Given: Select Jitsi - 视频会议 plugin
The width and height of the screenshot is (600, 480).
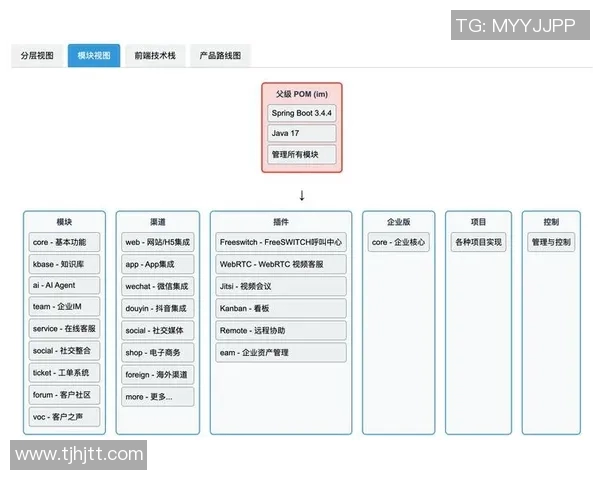Looking at the screenshot, I should tap(281, 286).
